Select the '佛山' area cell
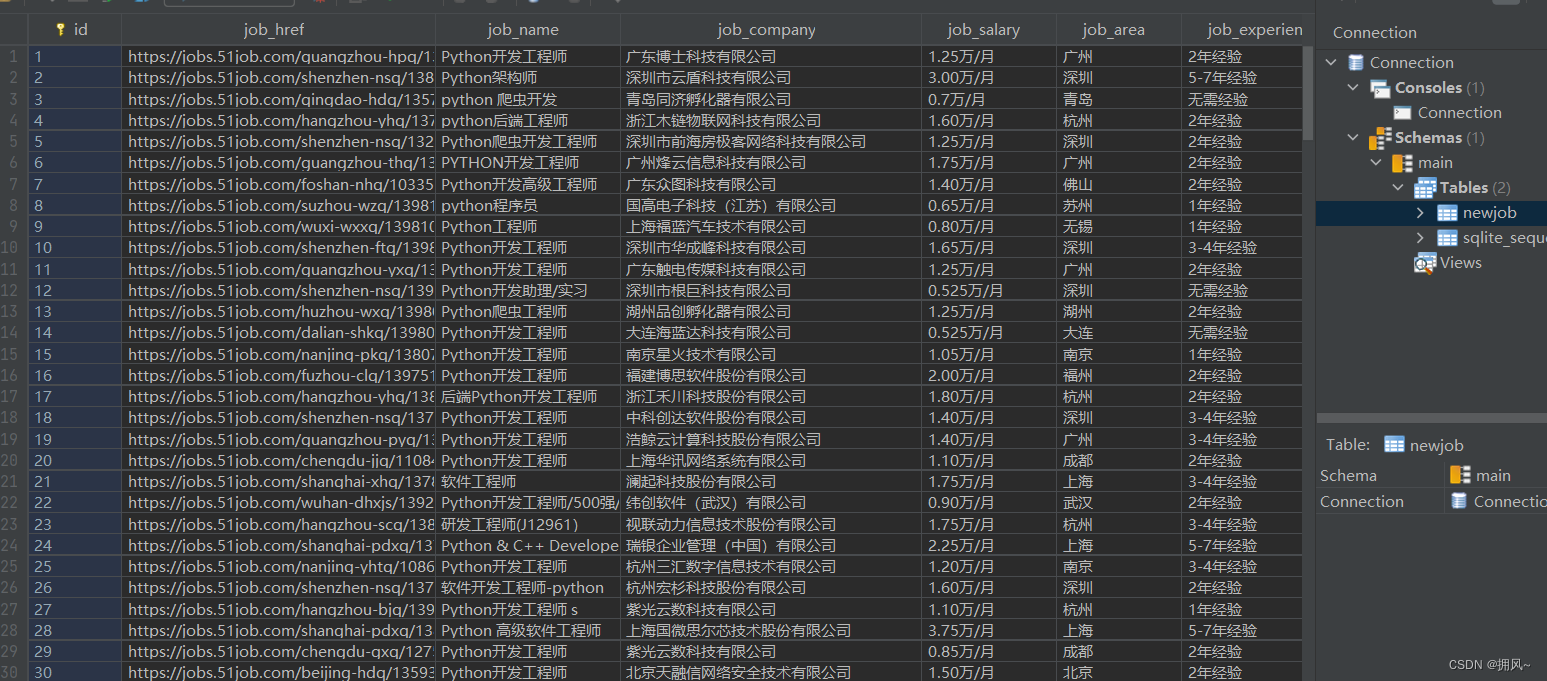 [x=1119, y=184]
